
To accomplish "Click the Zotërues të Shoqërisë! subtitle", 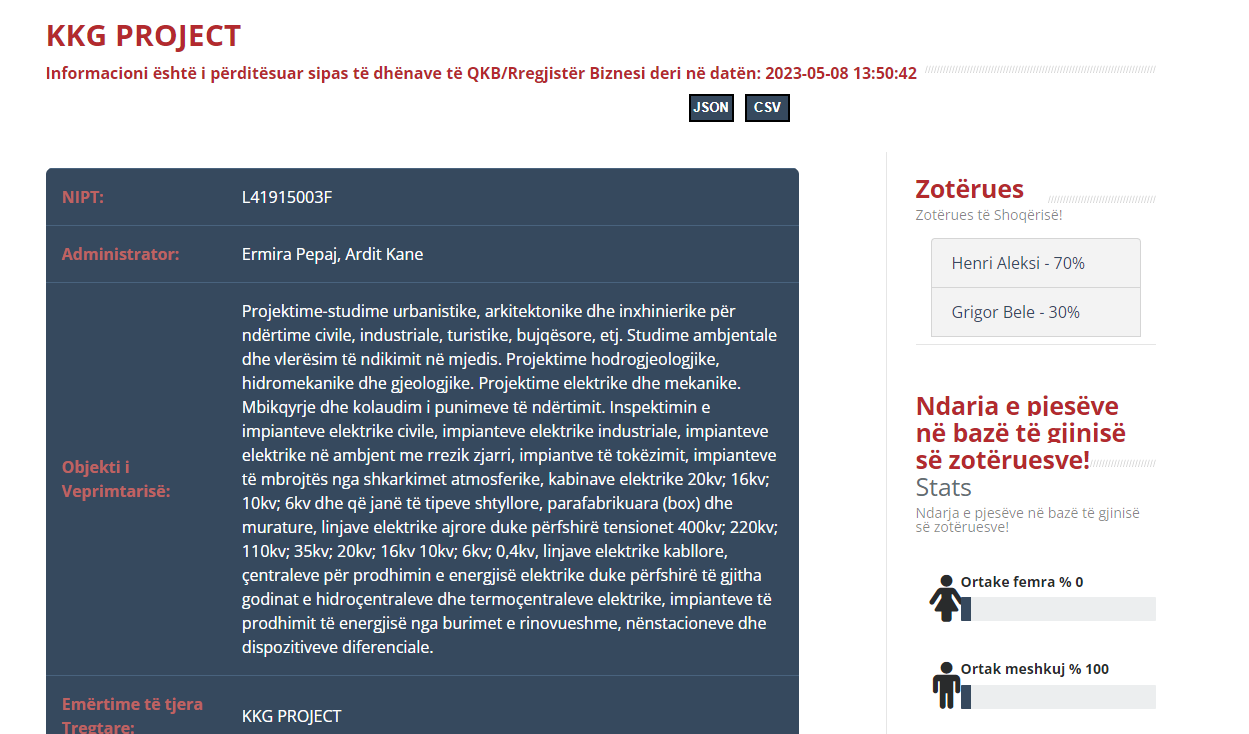I will (x=988, y=215).
